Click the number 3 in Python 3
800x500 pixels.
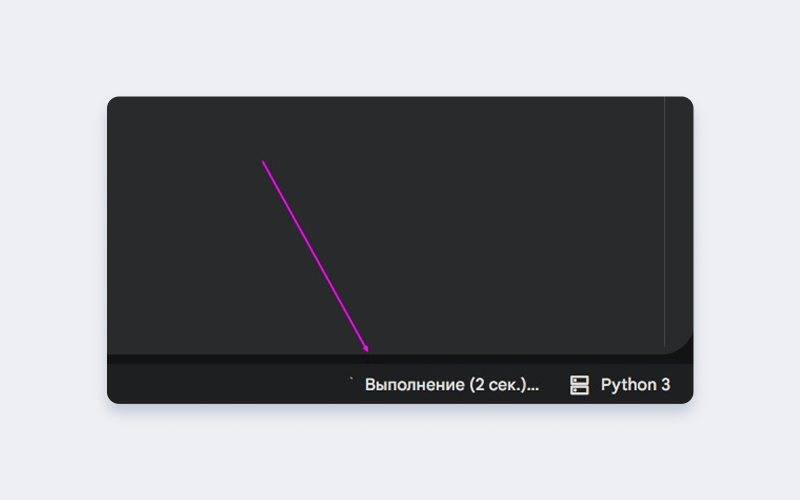[664, 385]
